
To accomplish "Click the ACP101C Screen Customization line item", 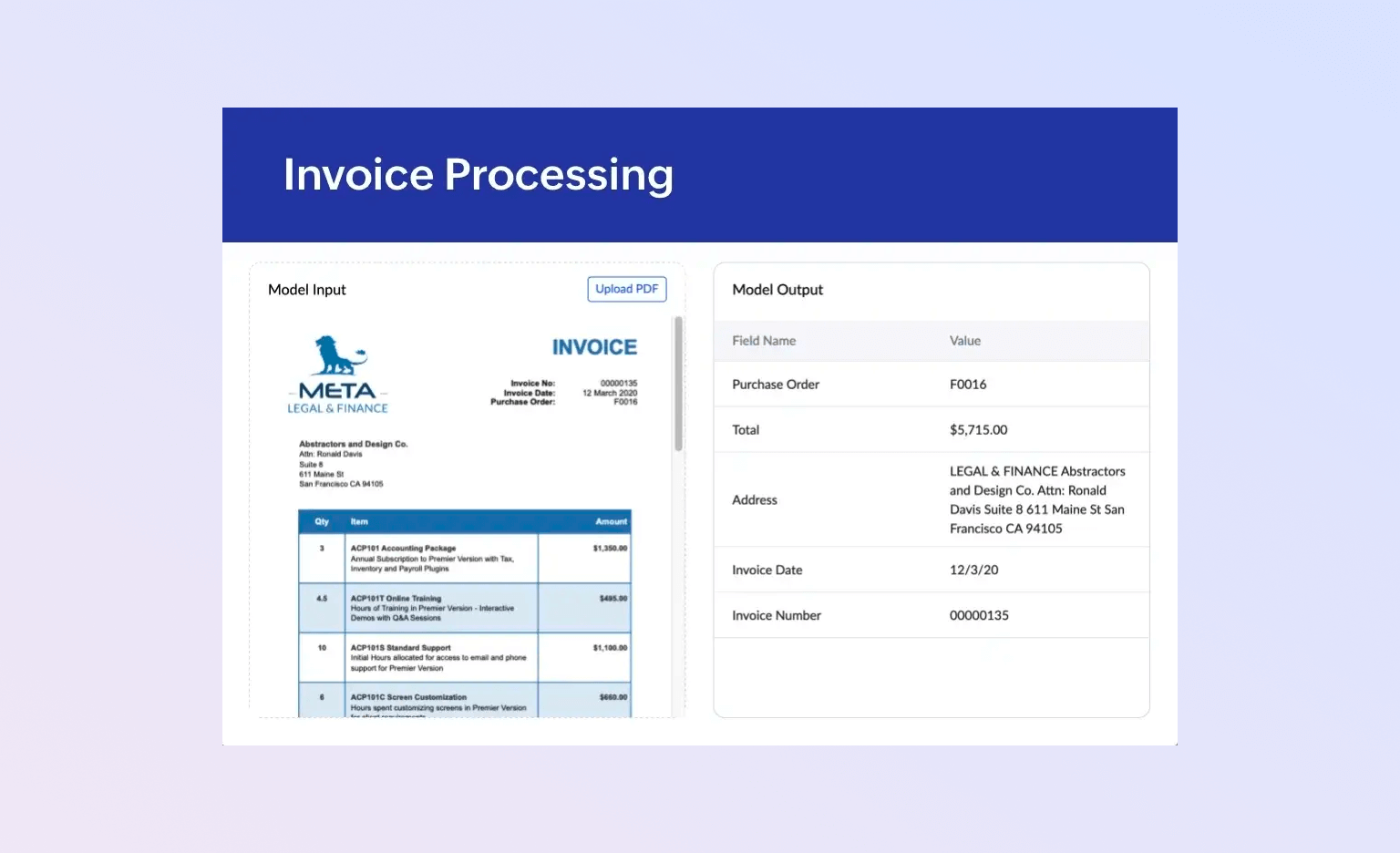I will click(408, 697).
